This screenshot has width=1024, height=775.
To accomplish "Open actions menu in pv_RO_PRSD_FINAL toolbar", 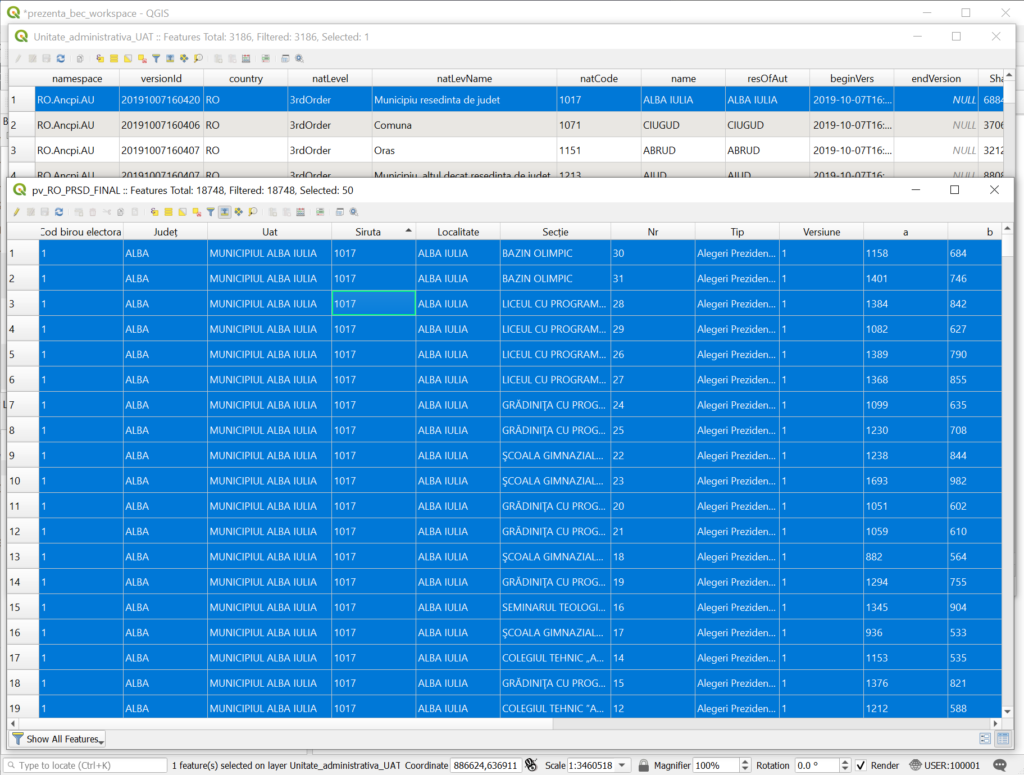I will [353, 212].
